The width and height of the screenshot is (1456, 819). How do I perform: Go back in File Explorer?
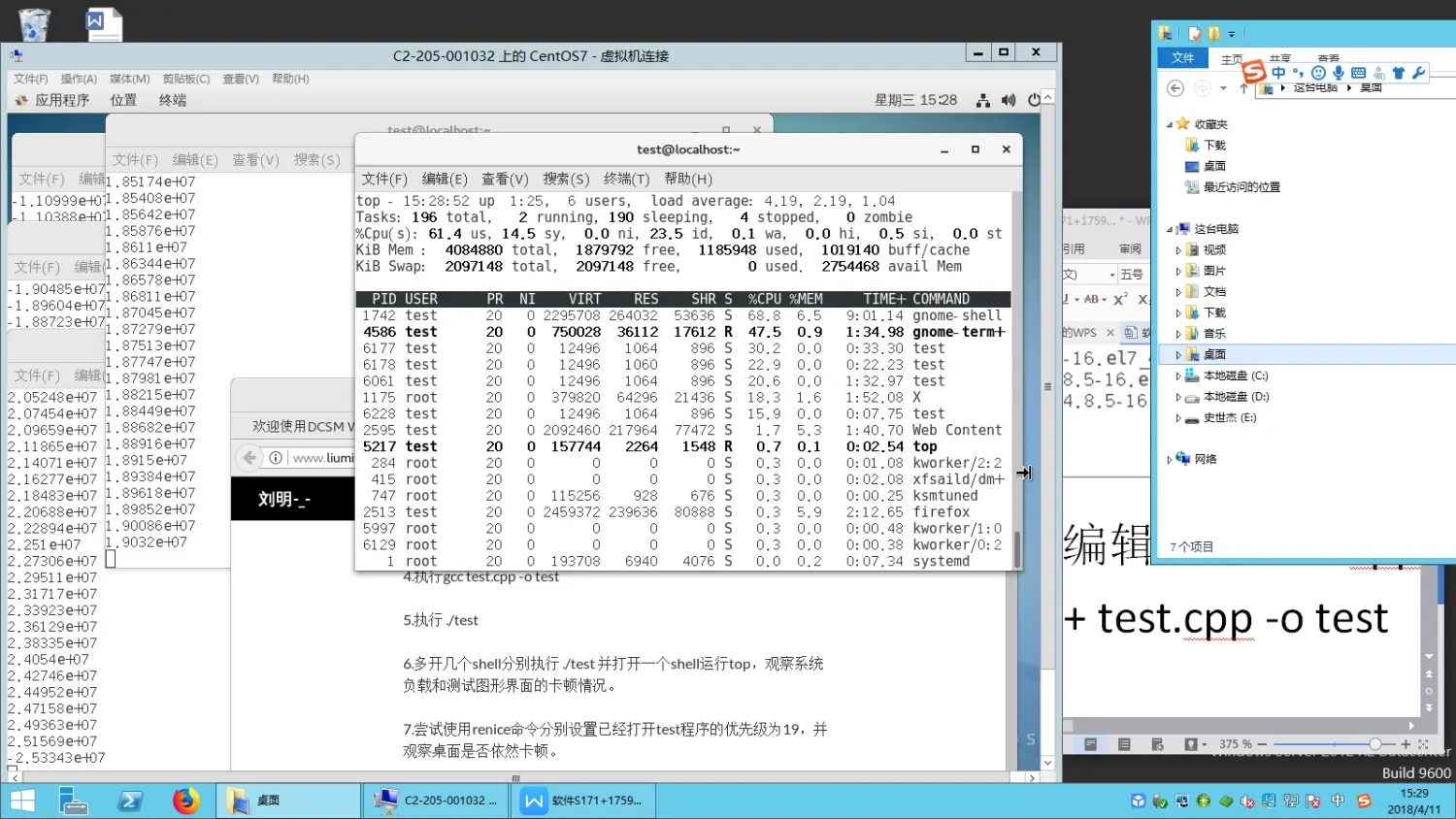[1175, 88]
